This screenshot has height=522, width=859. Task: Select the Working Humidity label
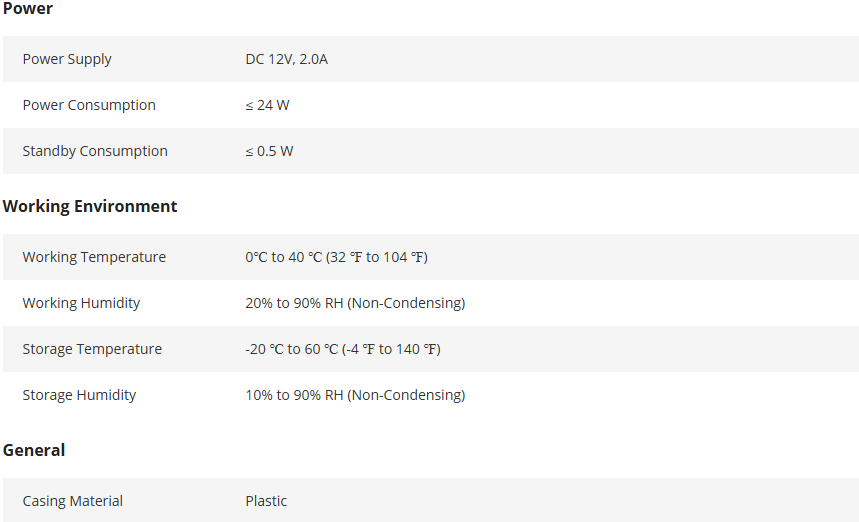click(x=81, y=303)
